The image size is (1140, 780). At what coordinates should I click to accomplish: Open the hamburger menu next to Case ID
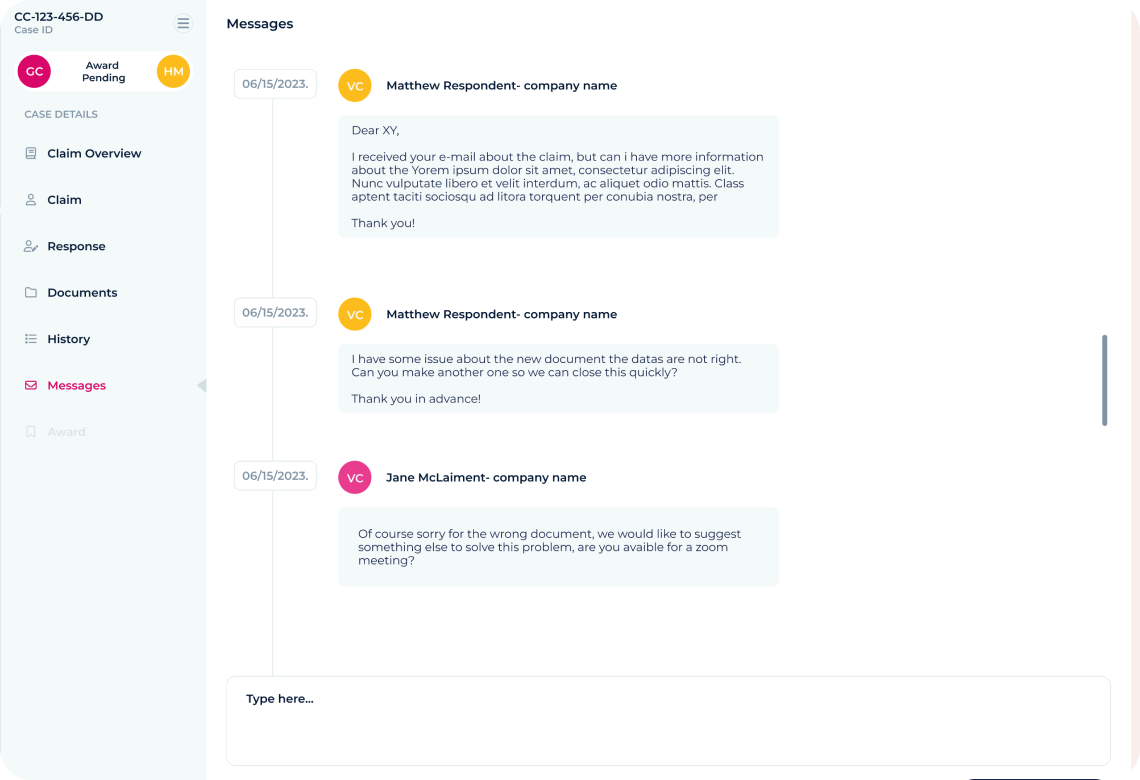pos(183,23)
